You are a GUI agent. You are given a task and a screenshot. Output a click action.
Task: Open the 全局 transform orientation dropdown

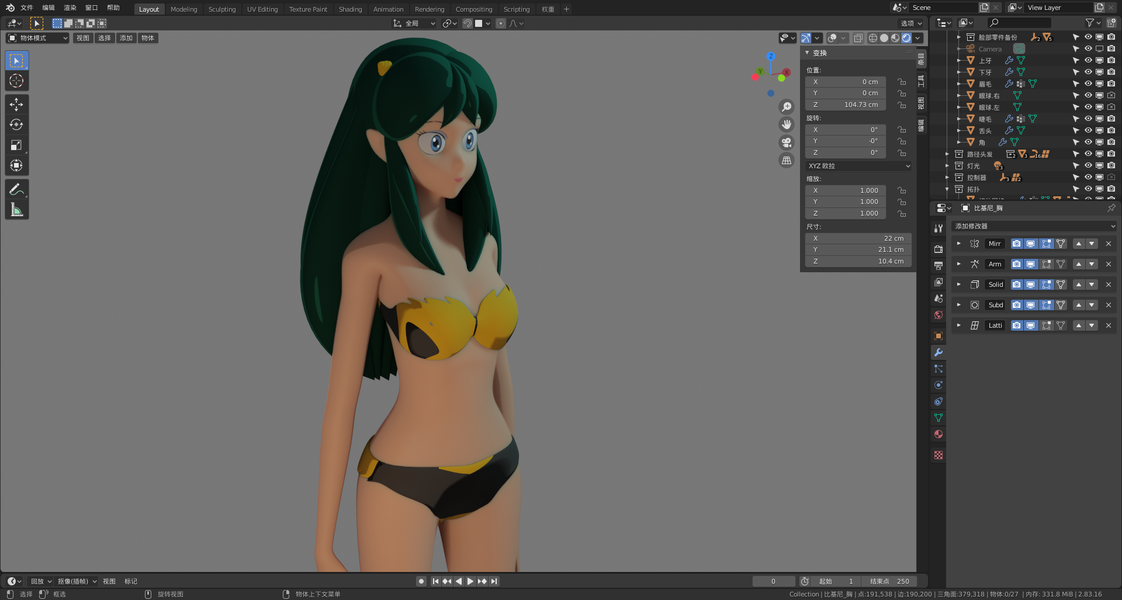coord(414,24)
